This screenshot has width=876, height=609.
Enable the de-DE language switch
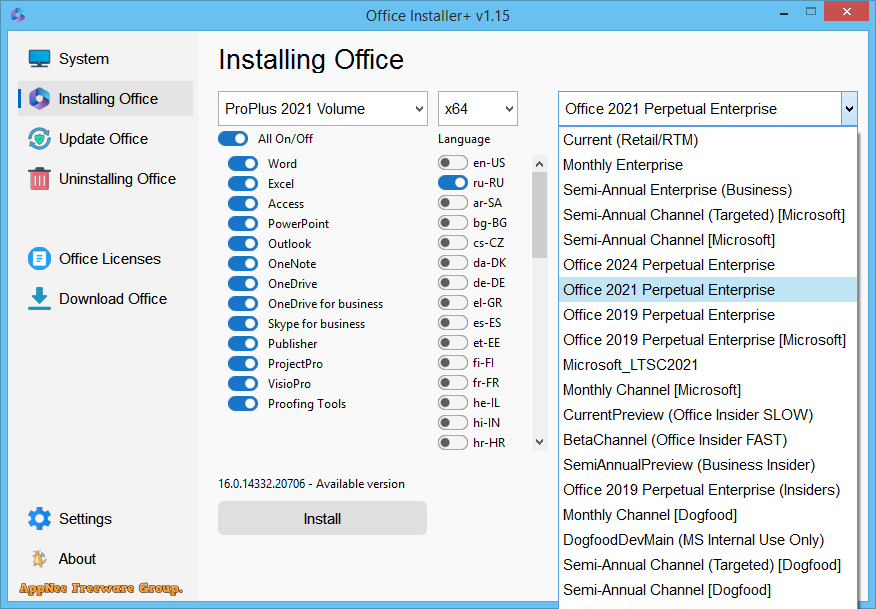point(453,283)
